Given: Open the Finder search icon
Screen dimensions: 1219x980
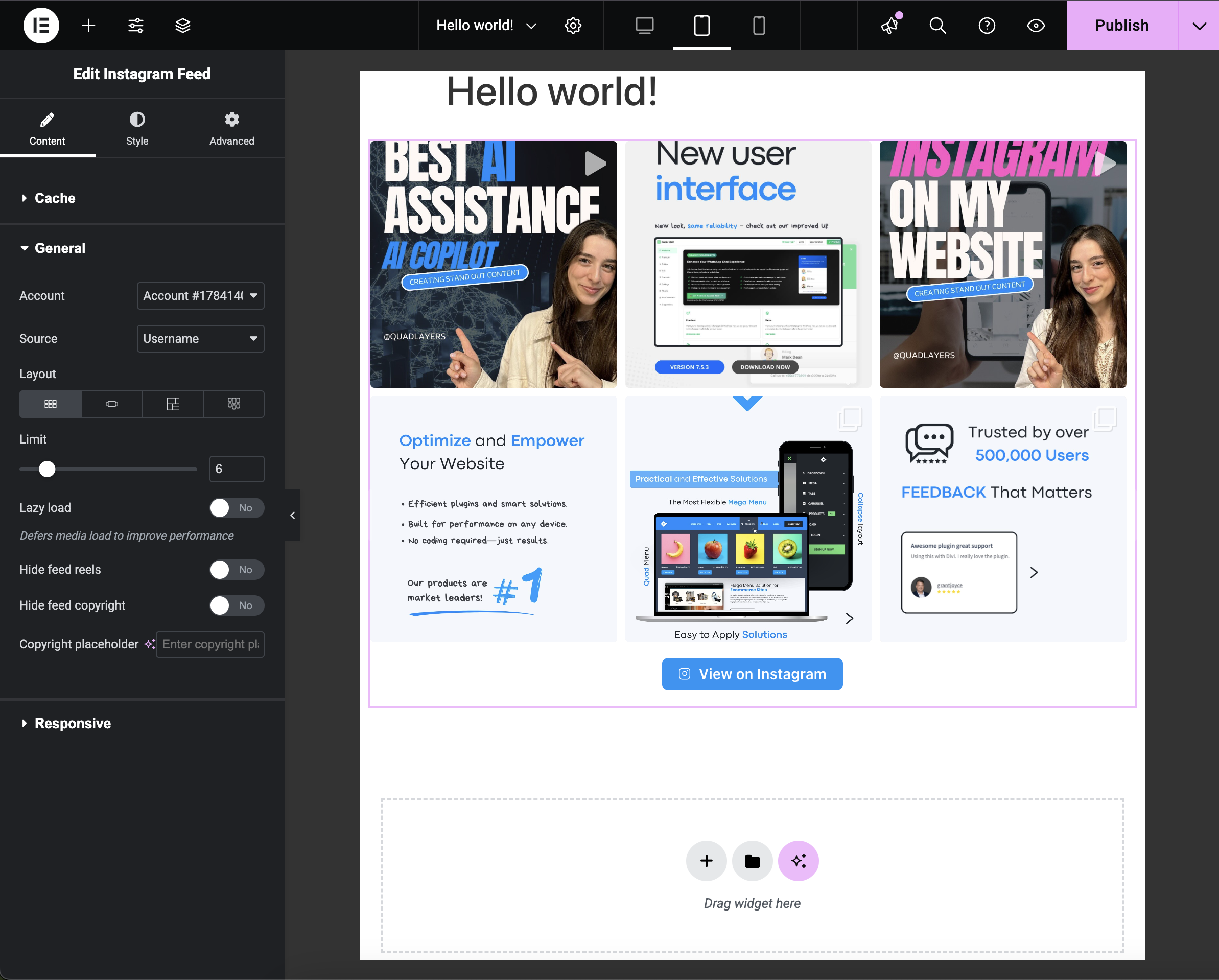Looking at the screenshot, I should (937, 26).
